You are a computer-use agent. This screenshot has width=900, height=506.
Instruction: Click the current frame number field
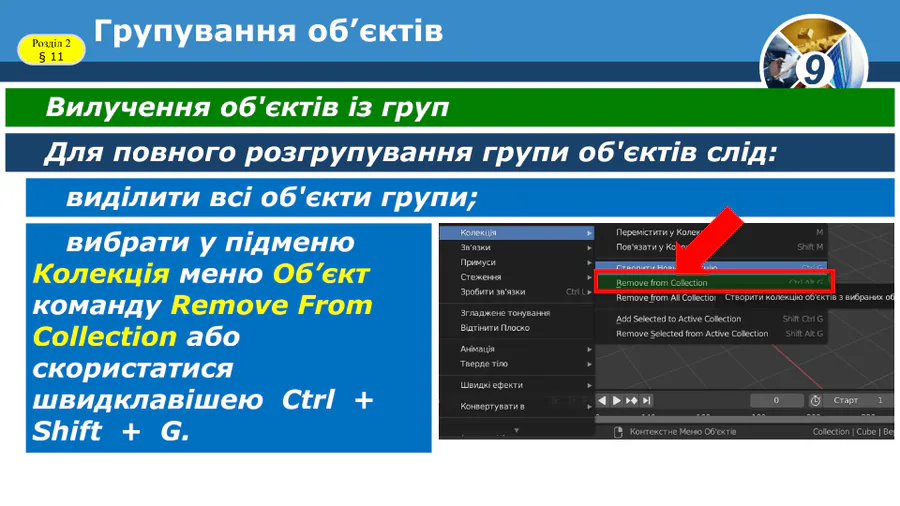point(776,401)
